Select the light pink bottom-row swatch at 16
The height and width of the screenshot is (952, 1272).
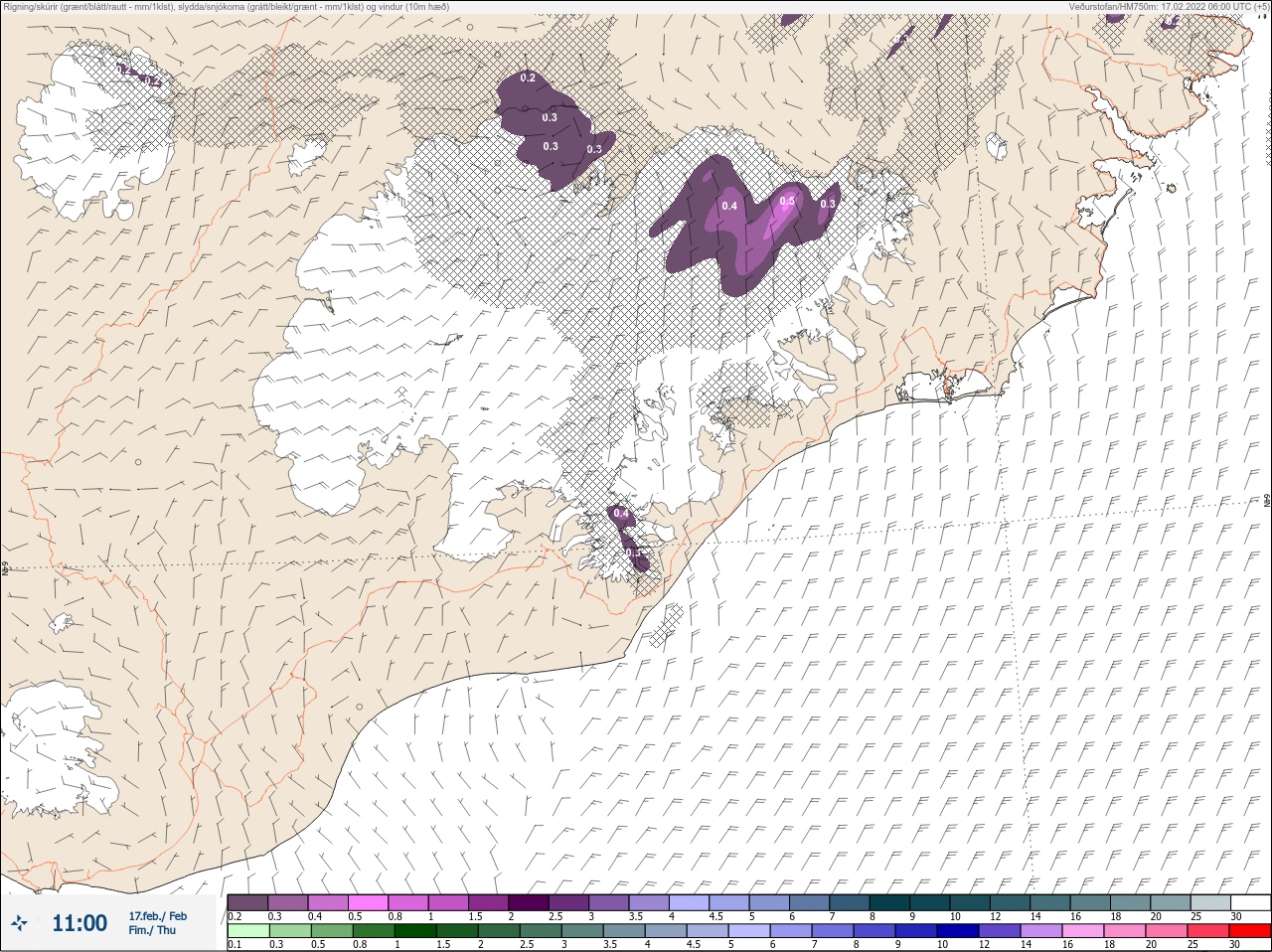(x=1083, y=931)
